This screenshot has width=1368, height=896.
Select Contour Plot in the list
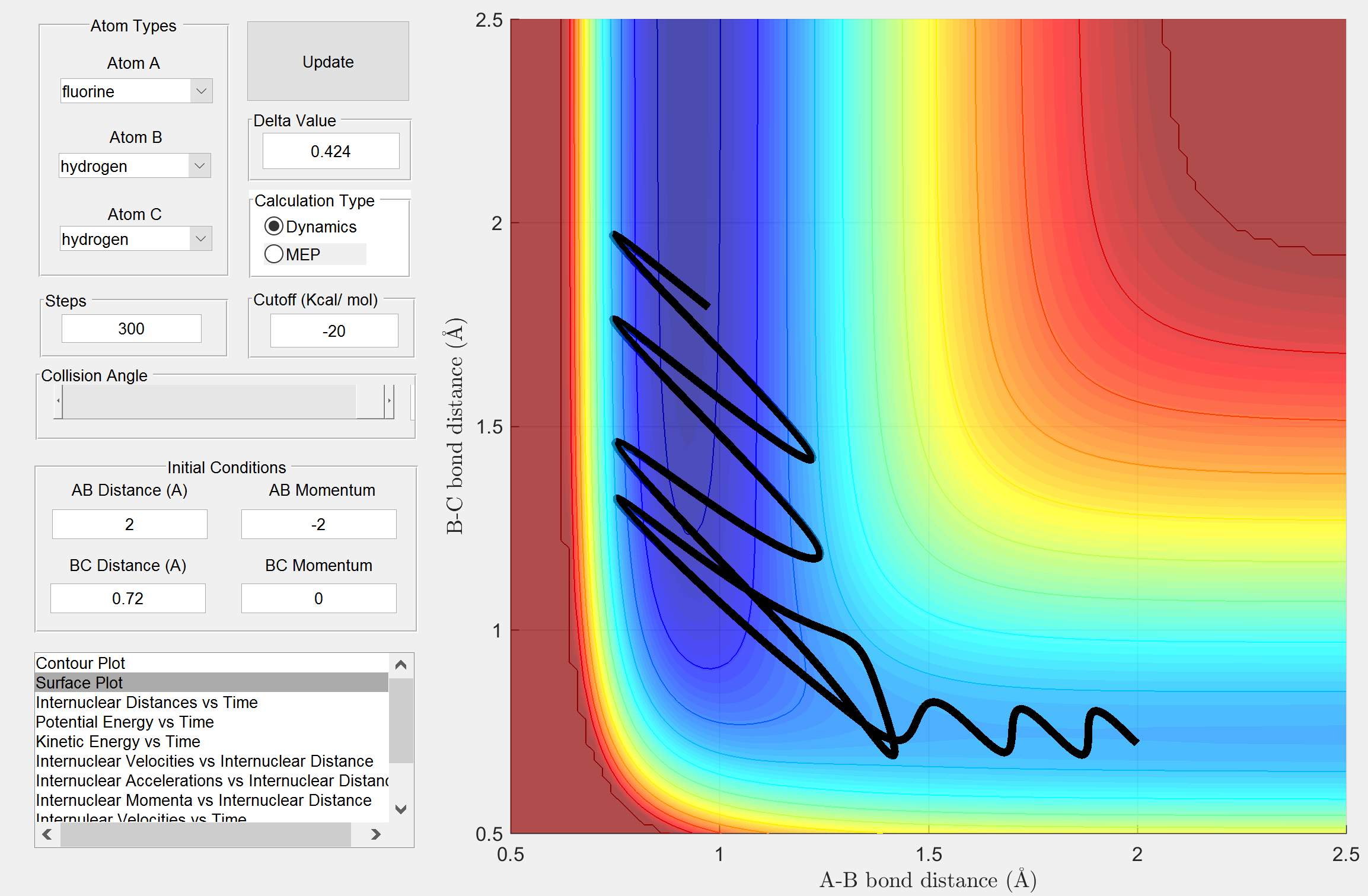pos(81,663)
